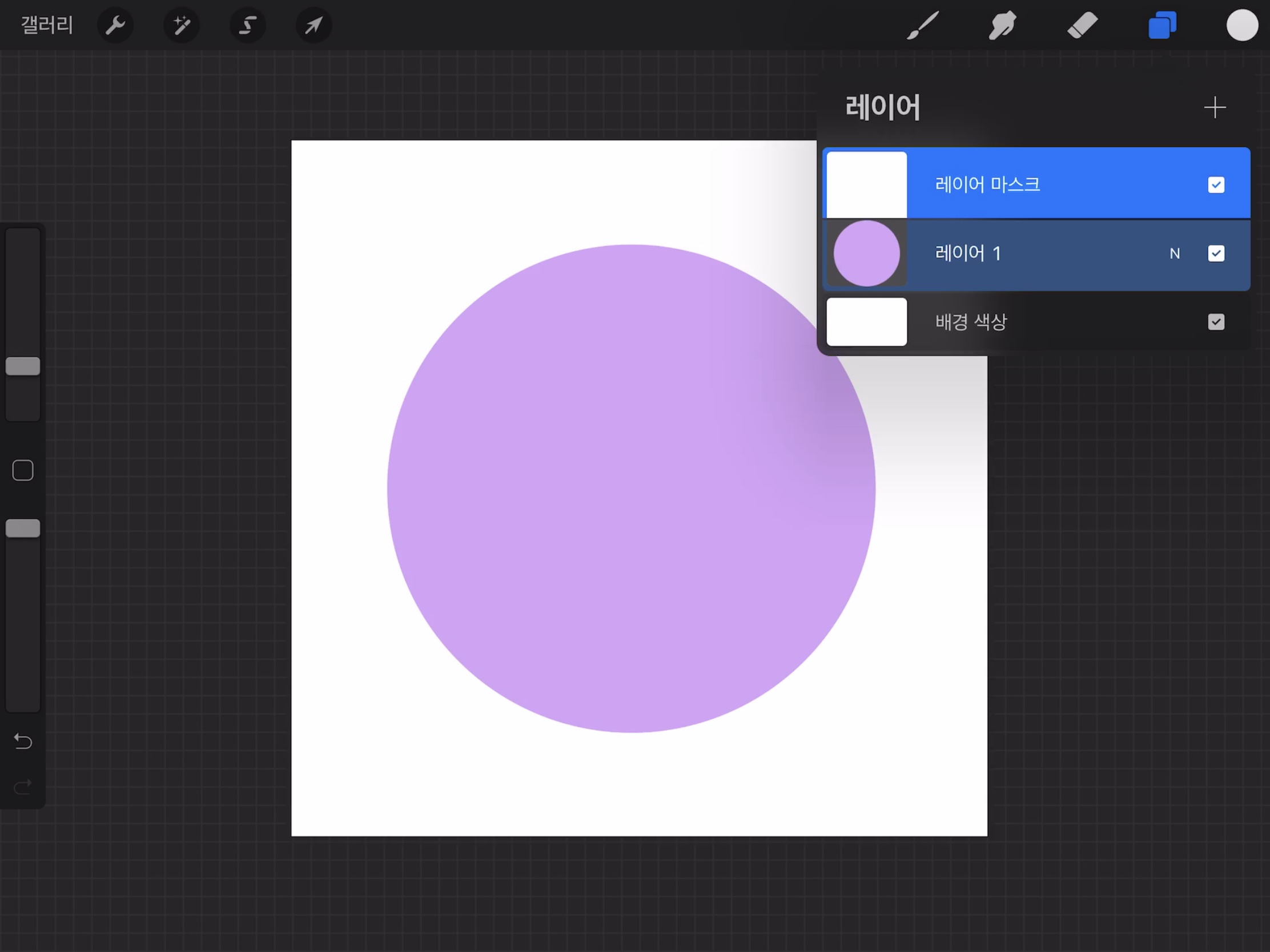Tap the undo arrow in sidebar
The width and height of the screenshot is (1270, 952).
[23, 741]
